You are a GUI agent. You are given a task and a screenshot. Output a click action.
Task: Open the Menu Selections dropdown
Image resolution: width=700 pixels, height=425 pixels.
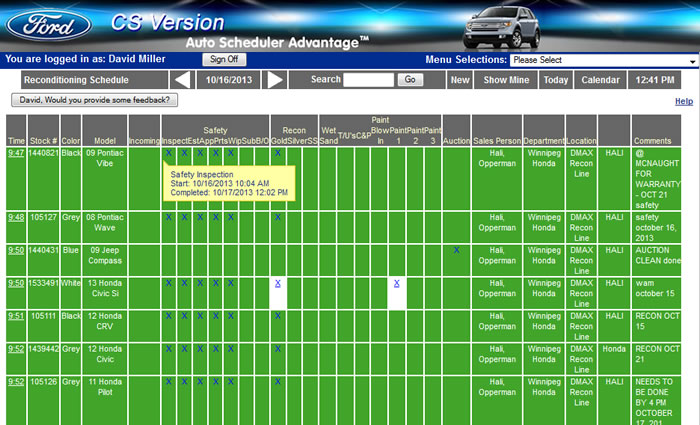pos(603,60)
